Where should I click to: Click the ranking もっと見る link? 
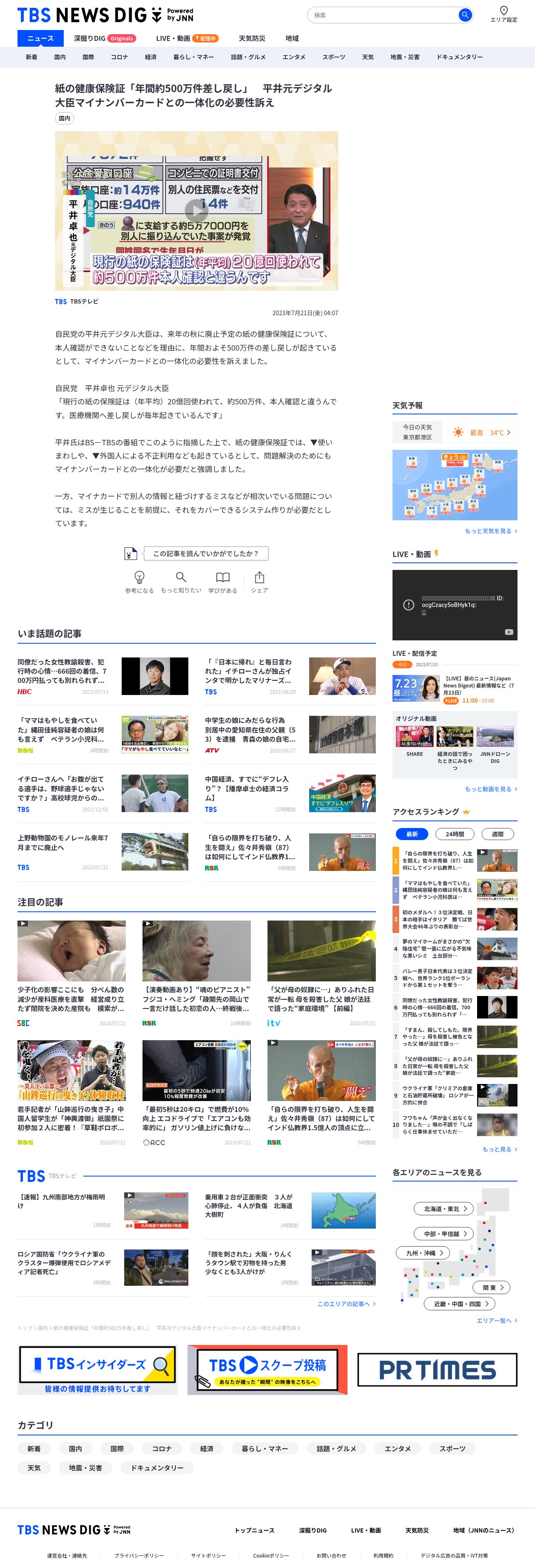pos(499,1149)
